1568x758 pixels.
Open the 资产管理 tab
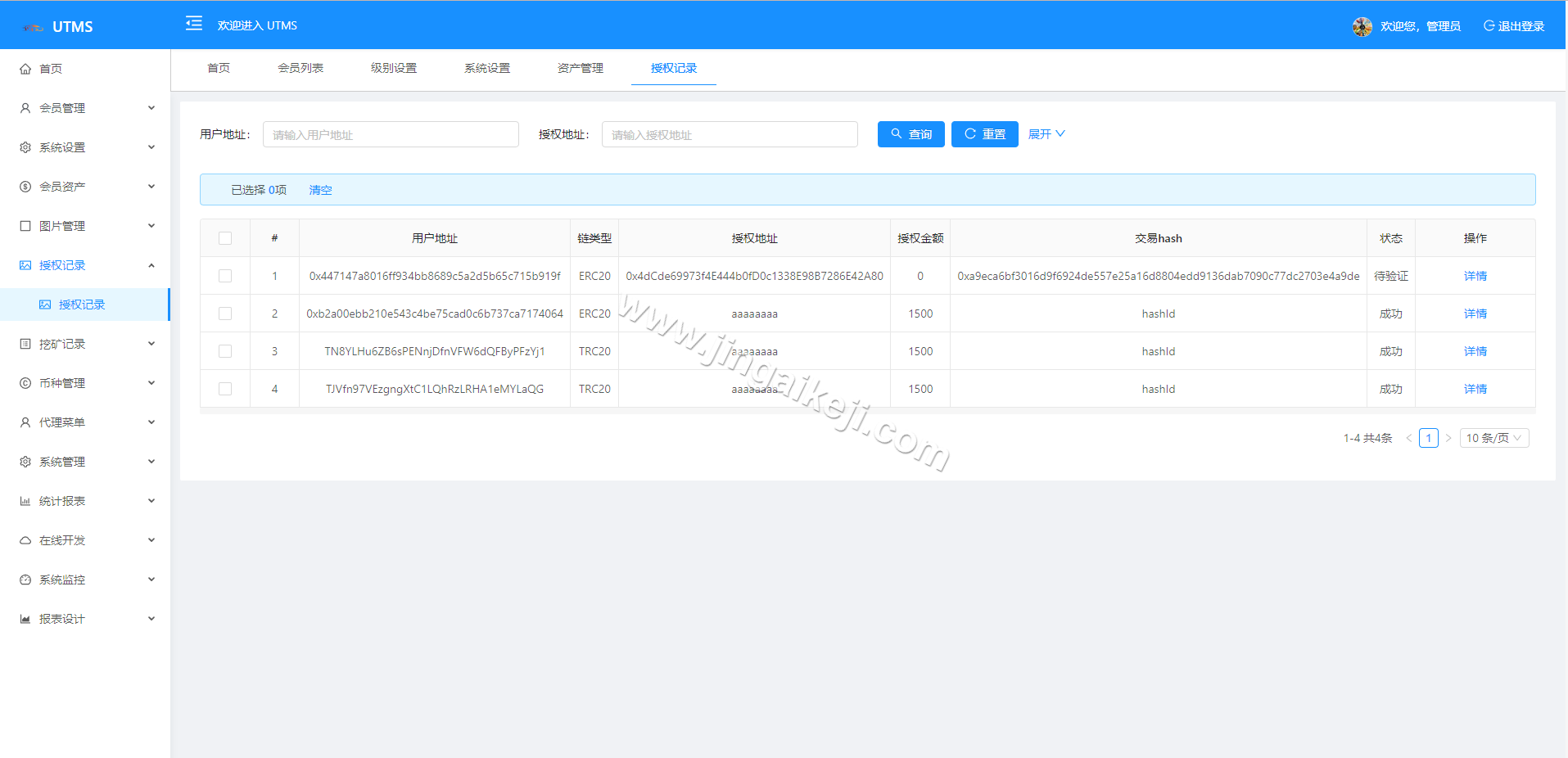coord(580,68)
